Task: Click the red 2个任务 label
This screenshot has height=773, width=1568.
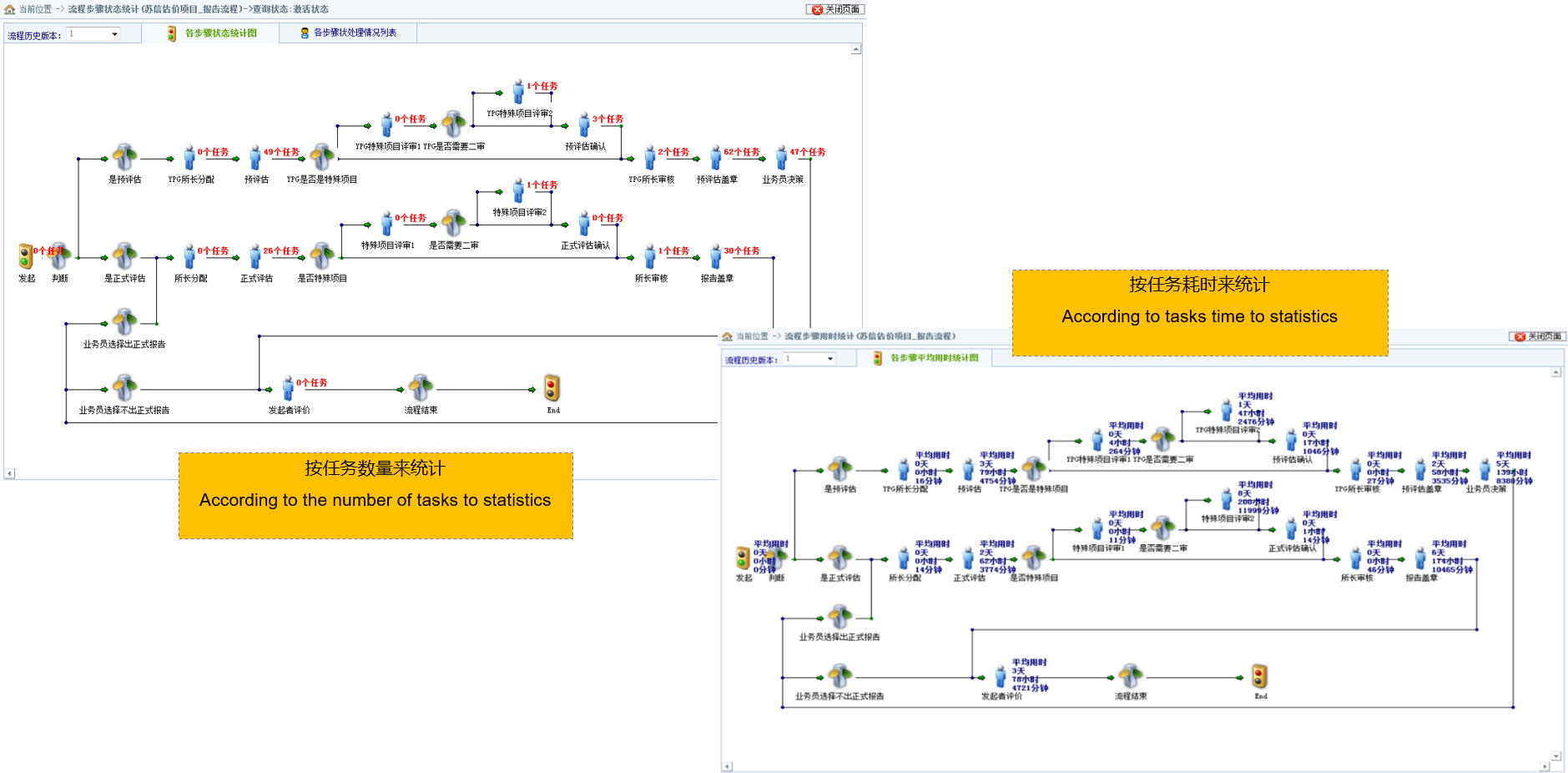Action: click(x=673, y=152)
